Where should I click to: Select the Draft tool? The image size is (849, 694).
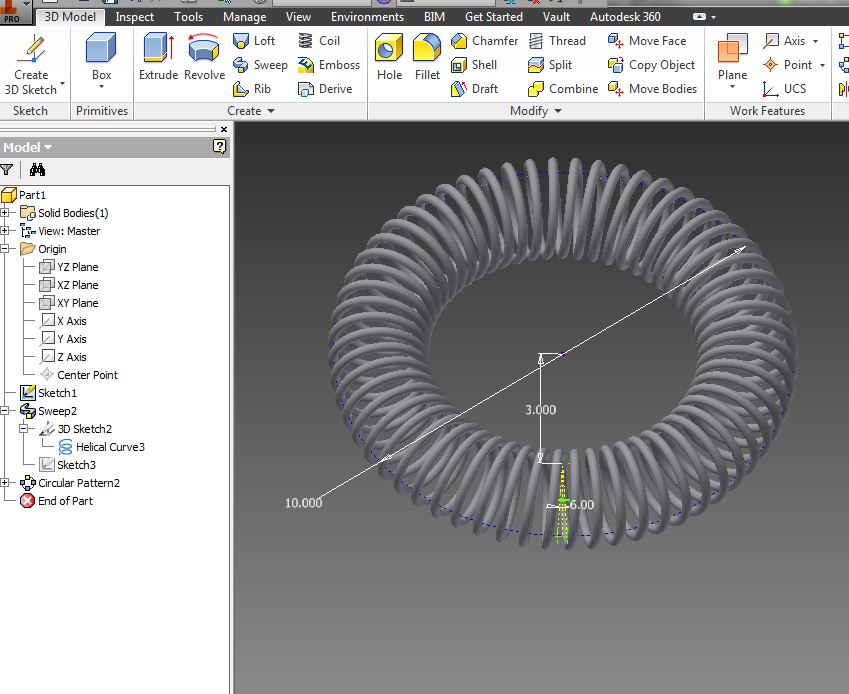474,89
